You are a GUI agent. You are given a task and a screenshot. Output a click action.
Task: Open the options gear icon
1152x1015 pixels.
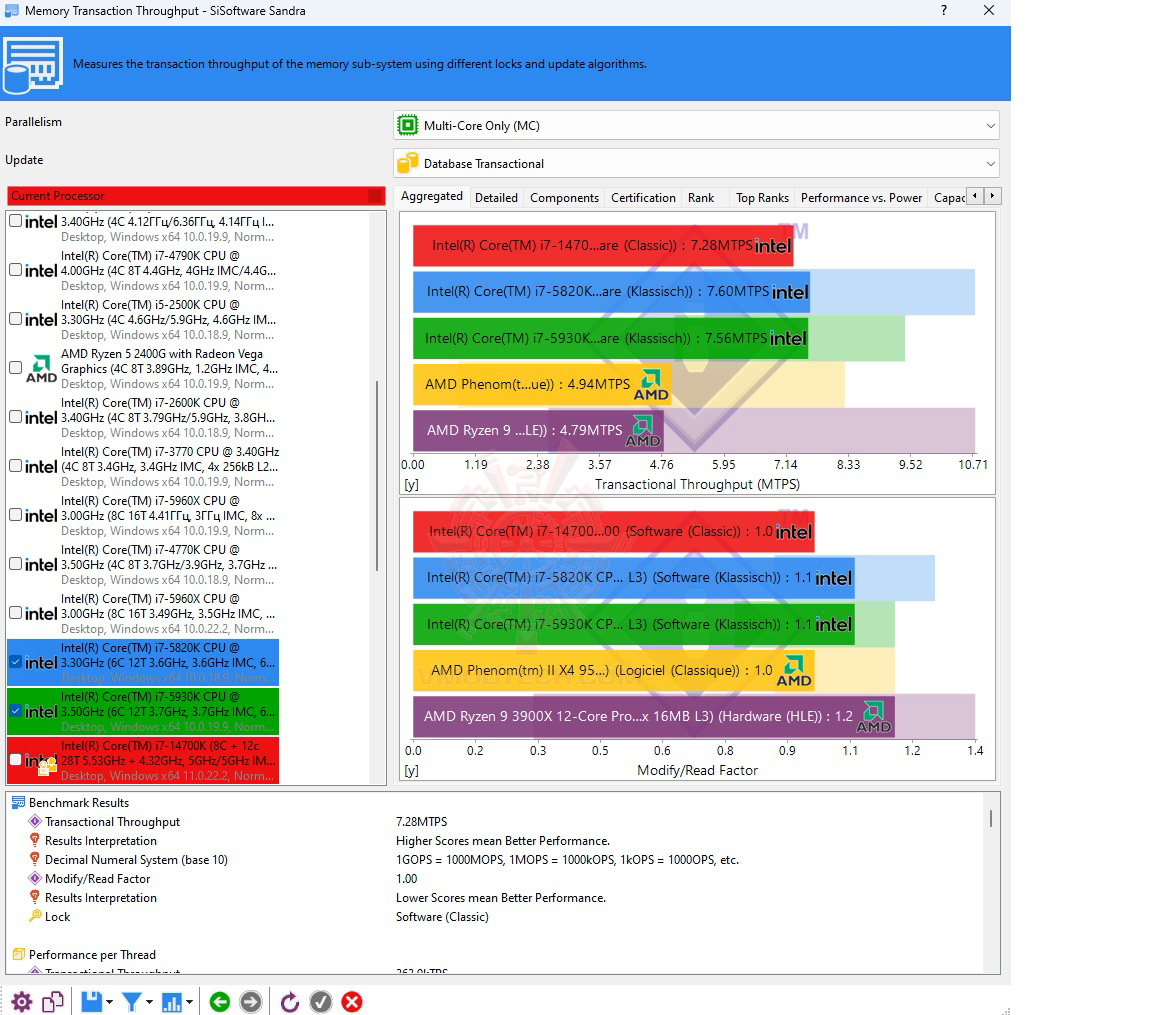click(21, 1002)
